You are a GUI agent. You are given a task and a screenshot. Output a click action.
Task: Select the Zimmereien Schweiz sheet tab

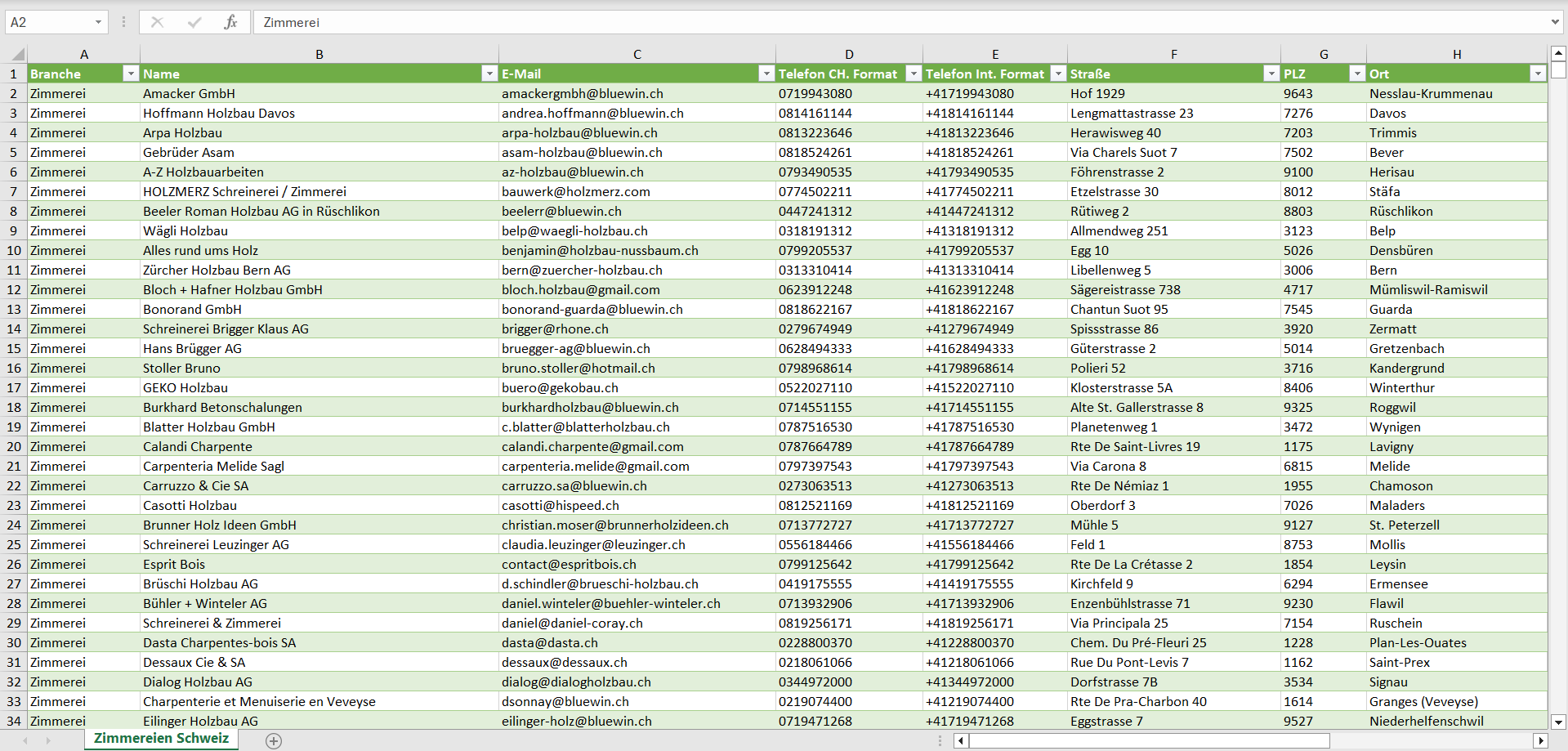(162, 739)
